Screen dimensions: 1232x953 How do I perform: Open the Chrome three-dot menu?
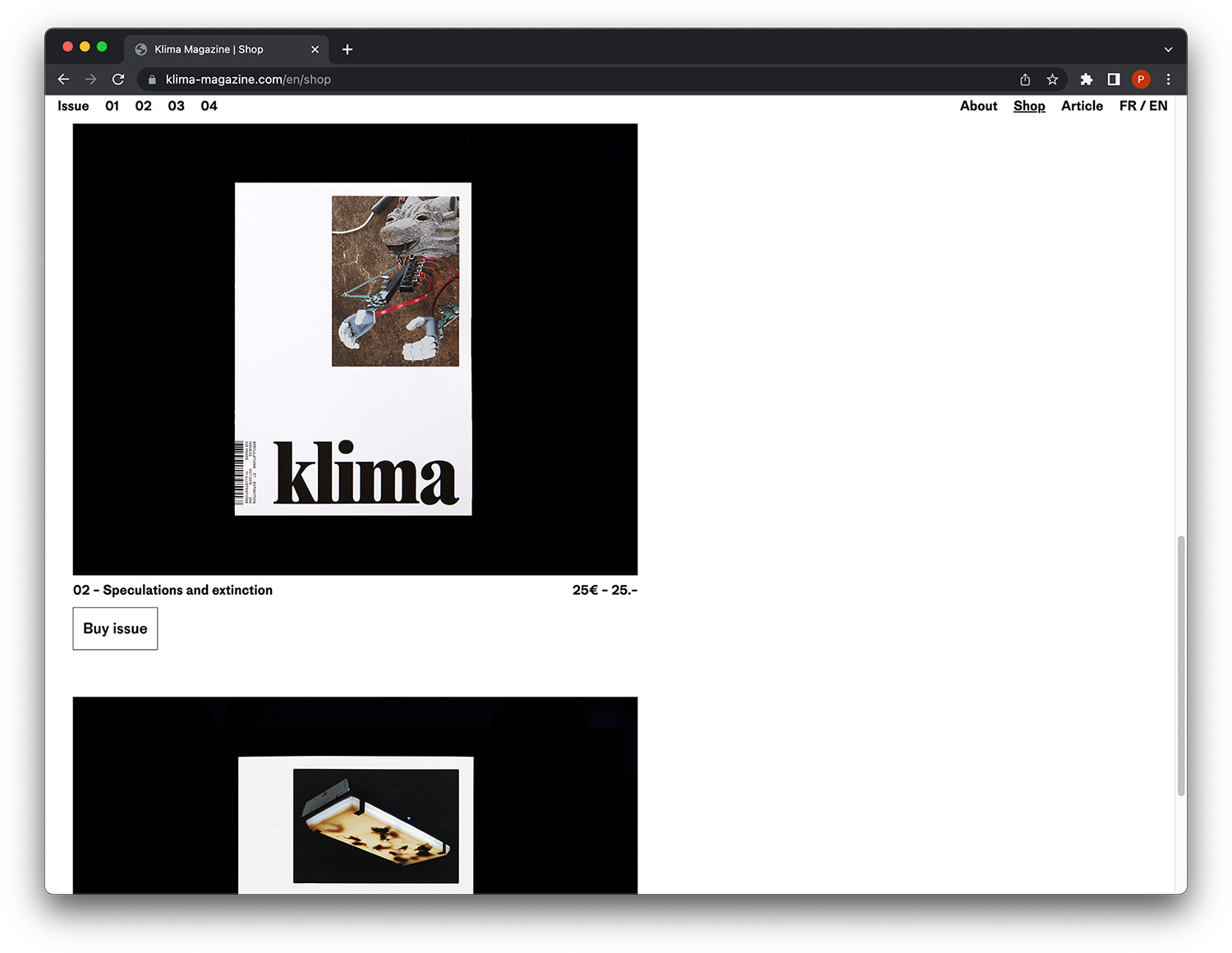(x=1168, y=80)
